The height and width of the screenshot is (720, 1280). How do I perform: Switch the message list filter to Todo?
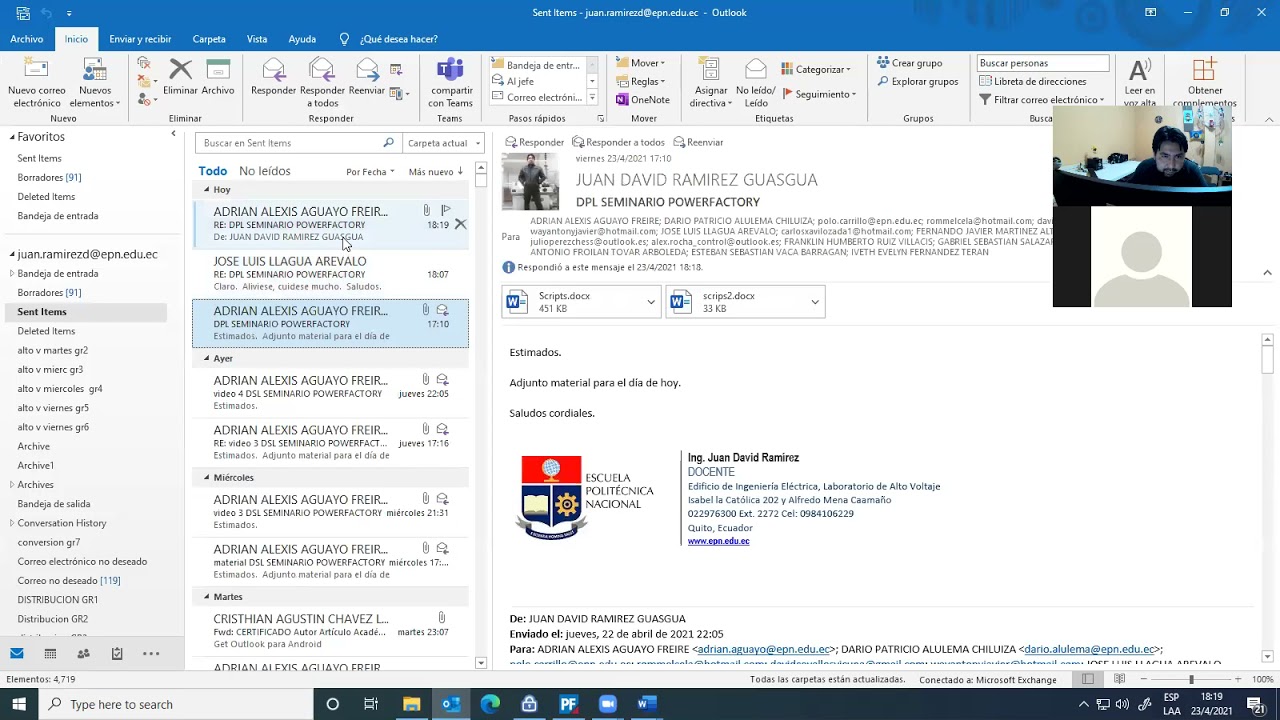pyautogui.click(x=213, y=171)
